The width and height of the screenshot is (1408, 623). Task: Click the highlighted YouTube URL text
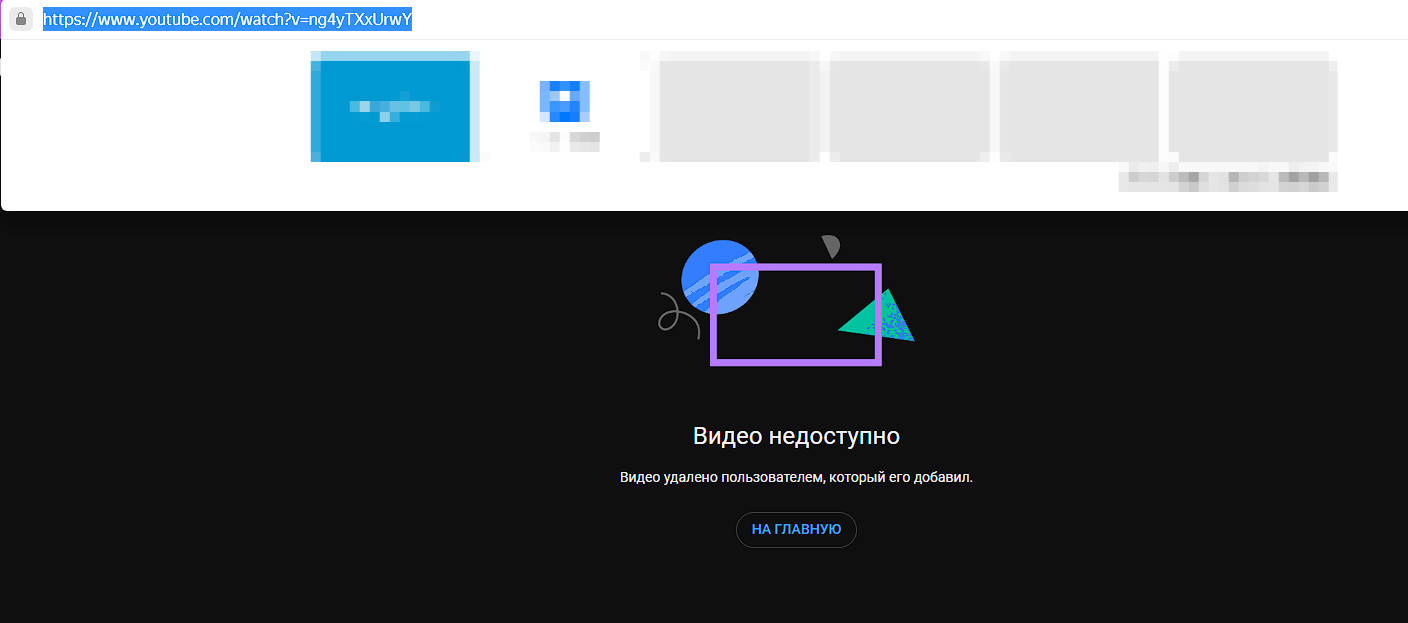coord(227,20)
